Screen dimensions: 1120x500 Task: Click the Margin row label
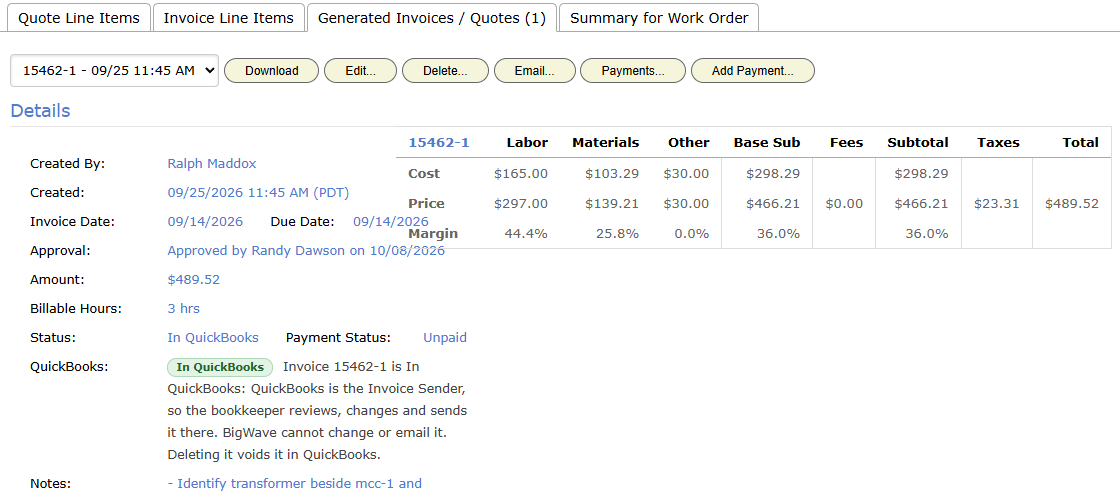point(433,234)
